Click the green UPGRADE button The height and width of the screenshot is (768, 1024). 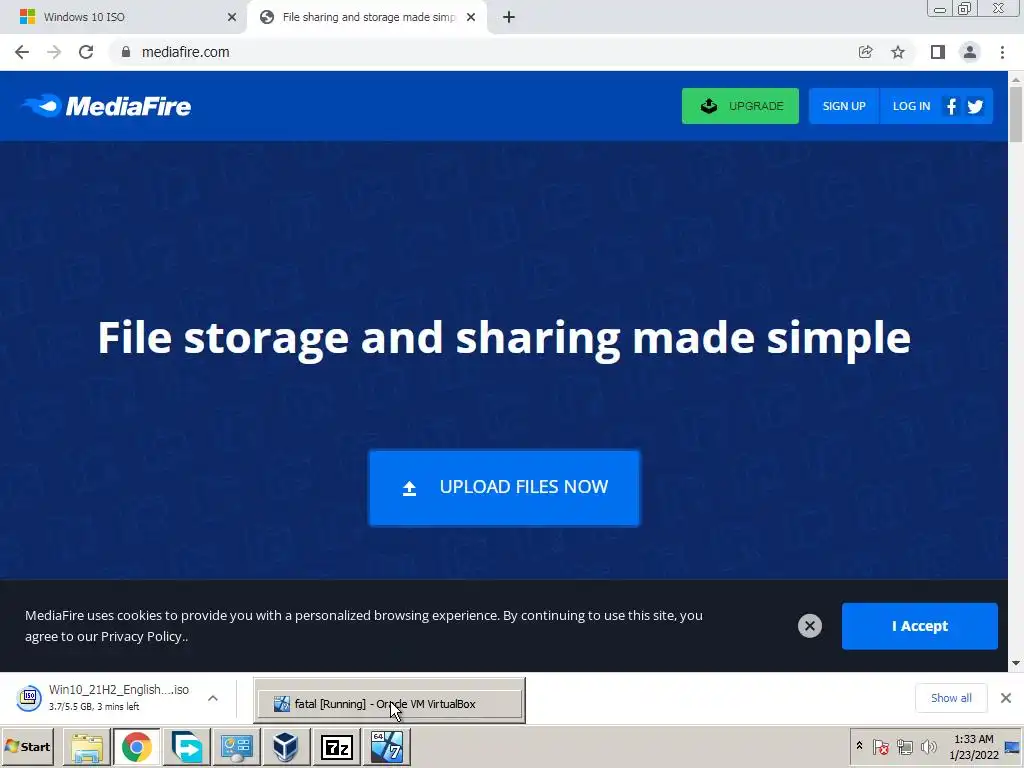[x=740, y=106]
